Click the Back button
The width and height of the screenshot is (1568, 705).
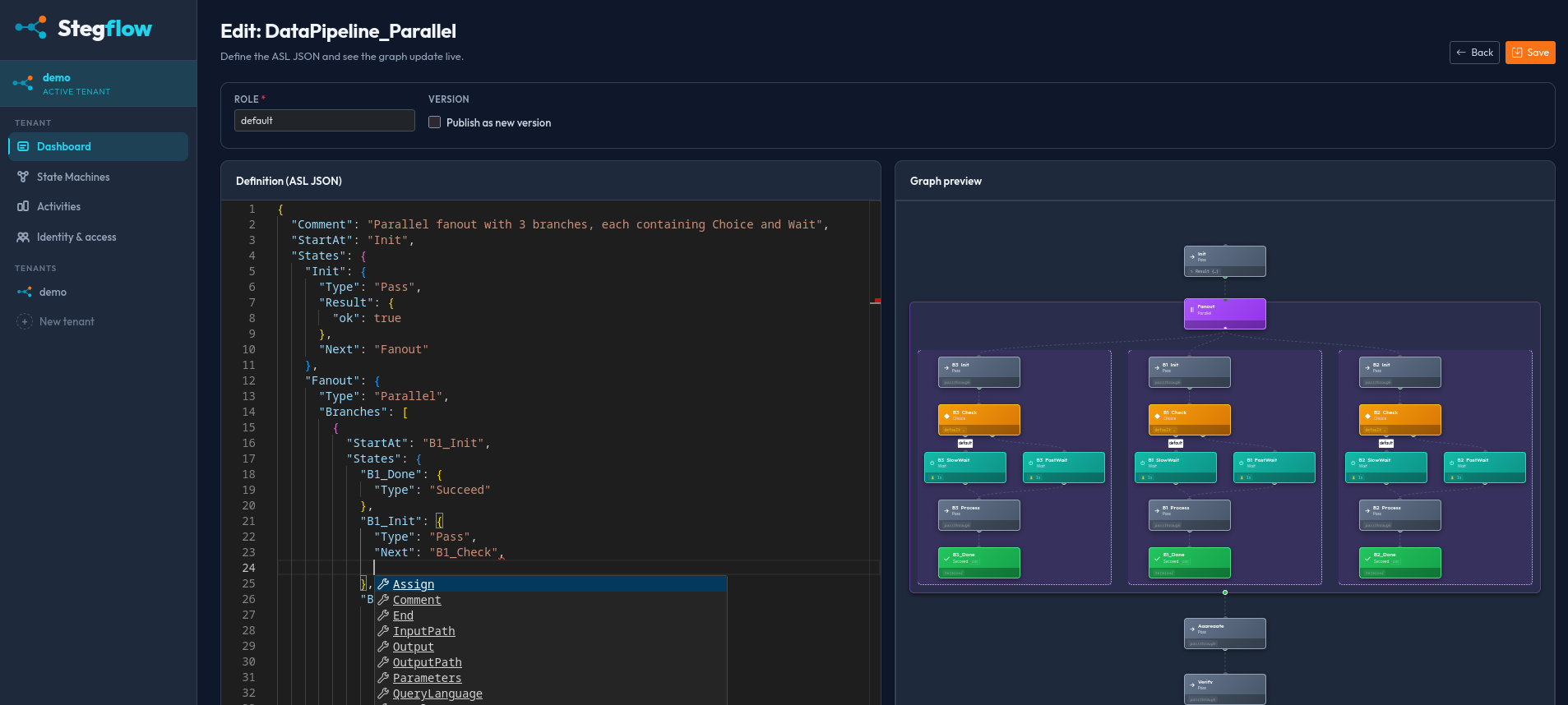pyautogui.click(x=1474, y=53)
